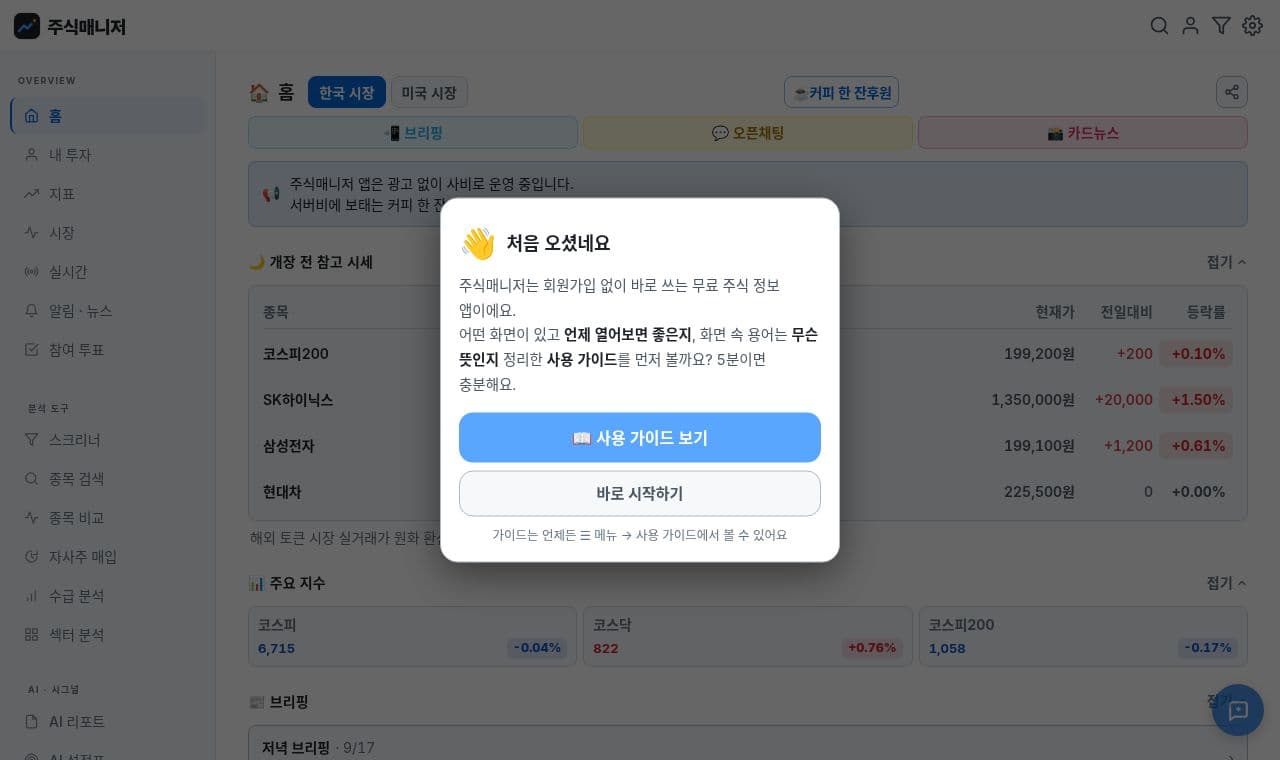The image size is (1280, 760).
Task: Collapse 주요 지수 section
Action: (x=1226, y=583)
